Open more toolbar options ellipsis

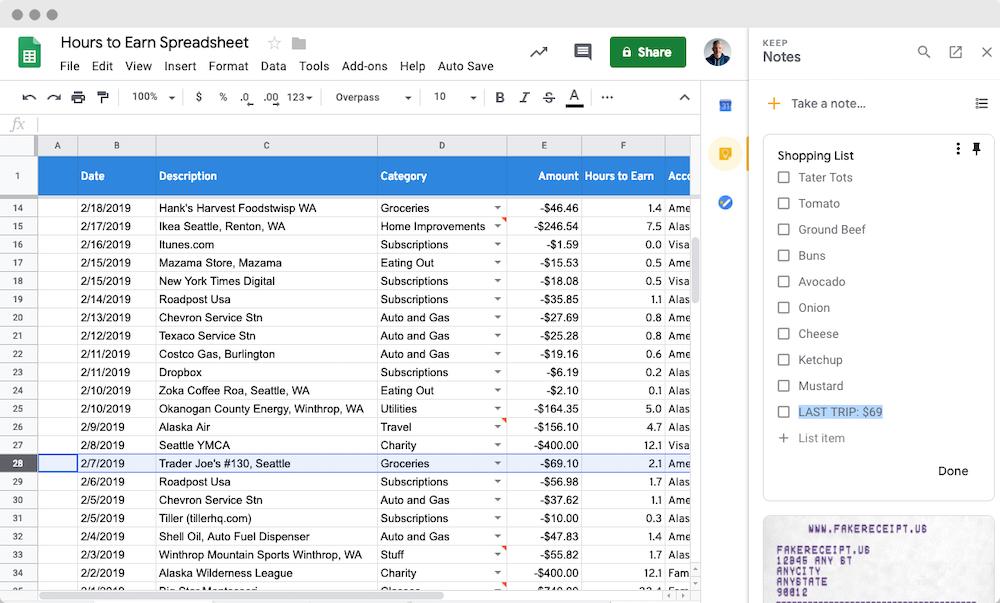[x=607, y=98]
